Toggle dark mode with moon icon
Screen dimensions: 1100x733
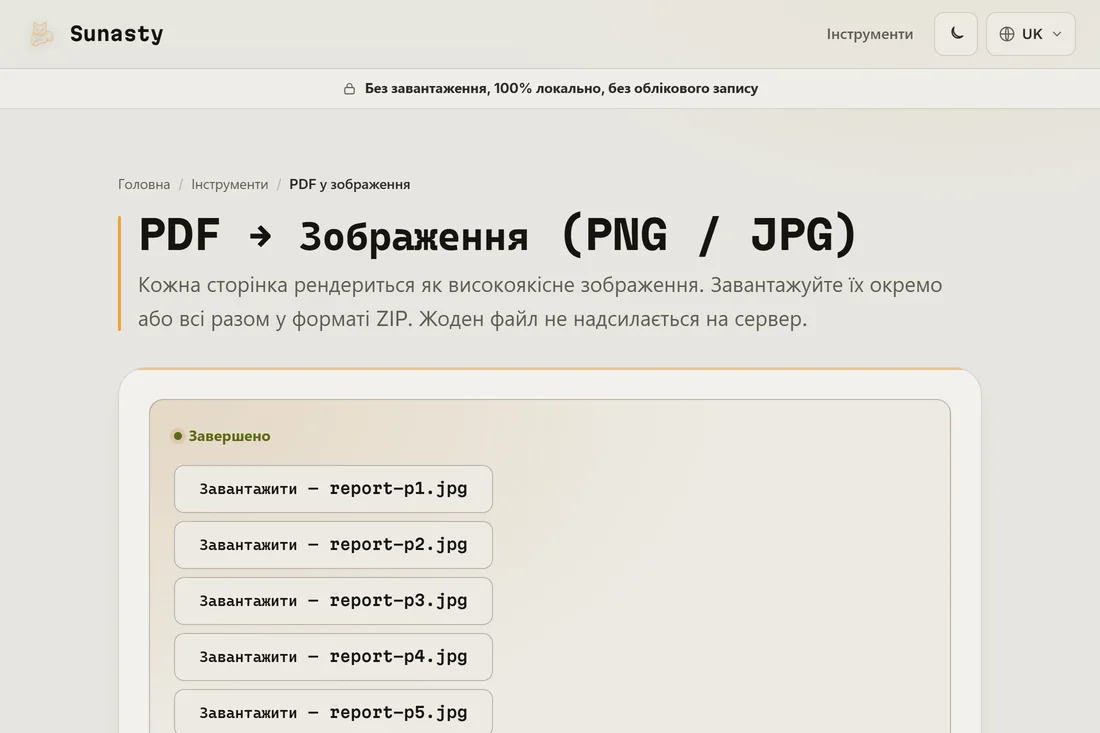click(955, 34)
